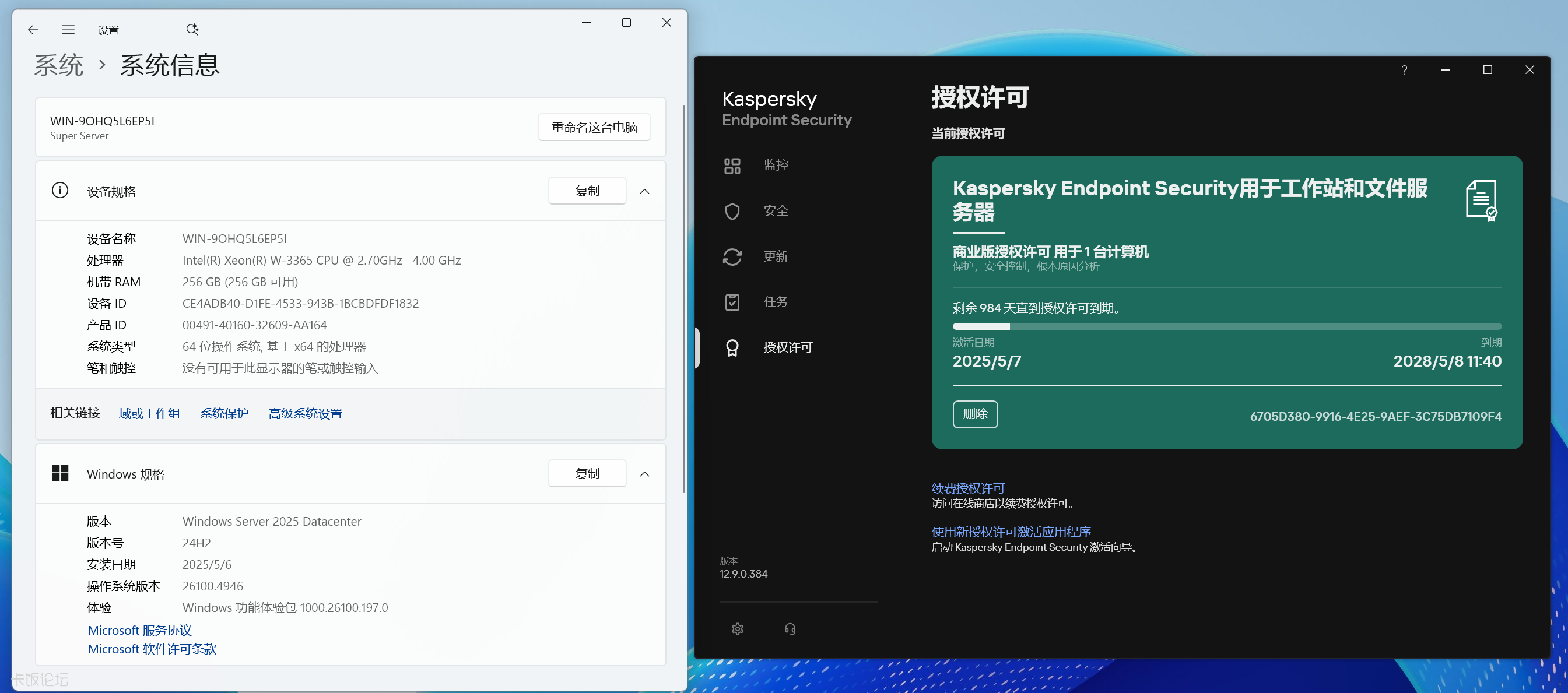Click the Kaspersky 更新 refresh icon

point(732,257)
